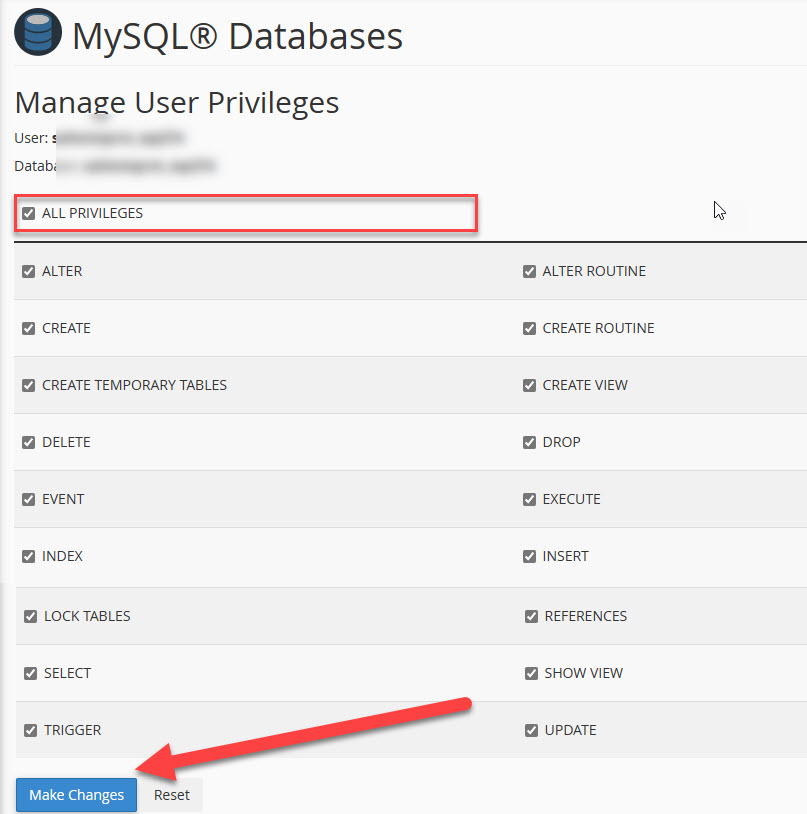Click the Reset button

(171, 795)
